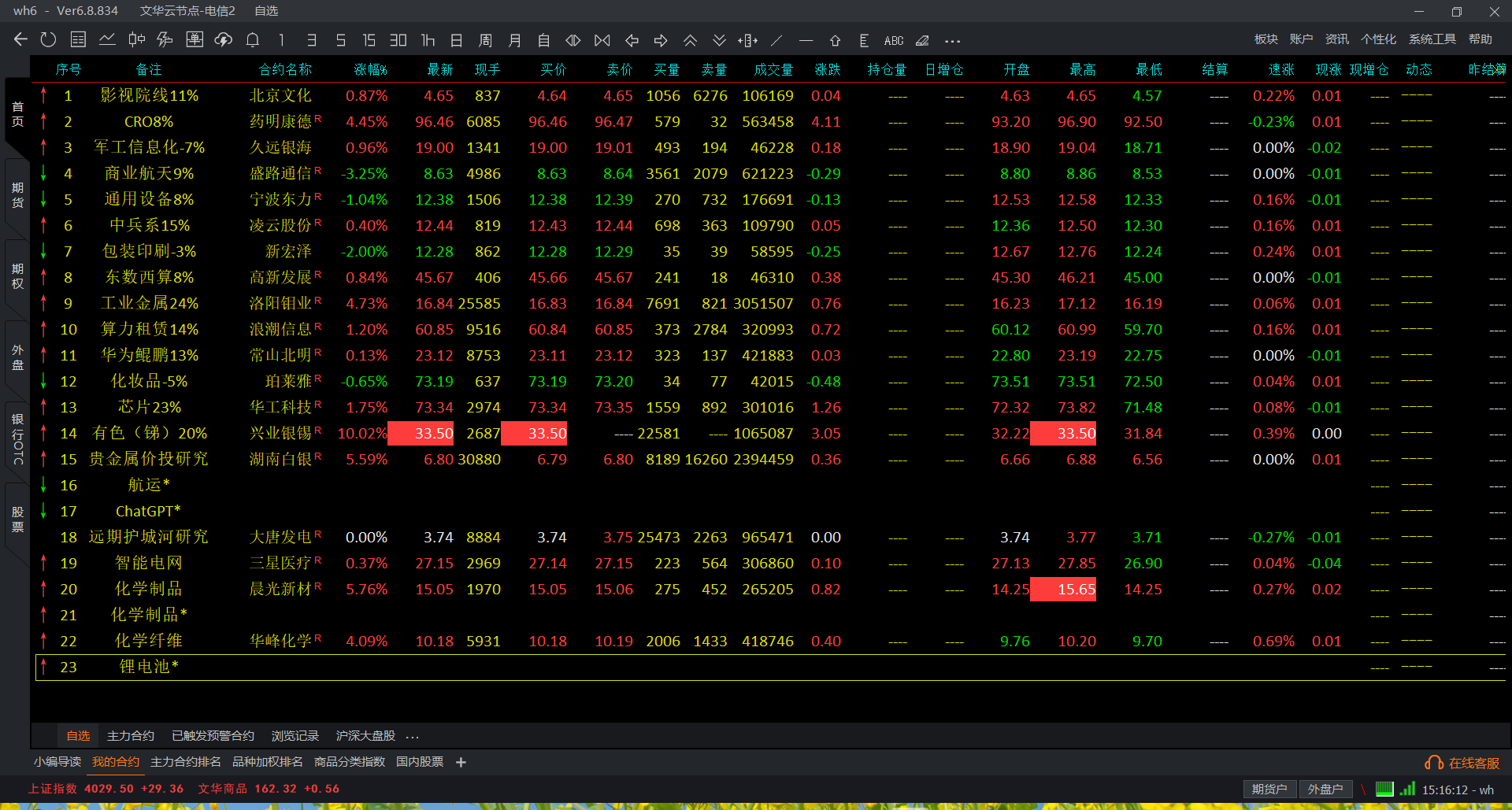Open the quote list view icon
This screenshot has width=1512, height=810.
coord(78,40)
